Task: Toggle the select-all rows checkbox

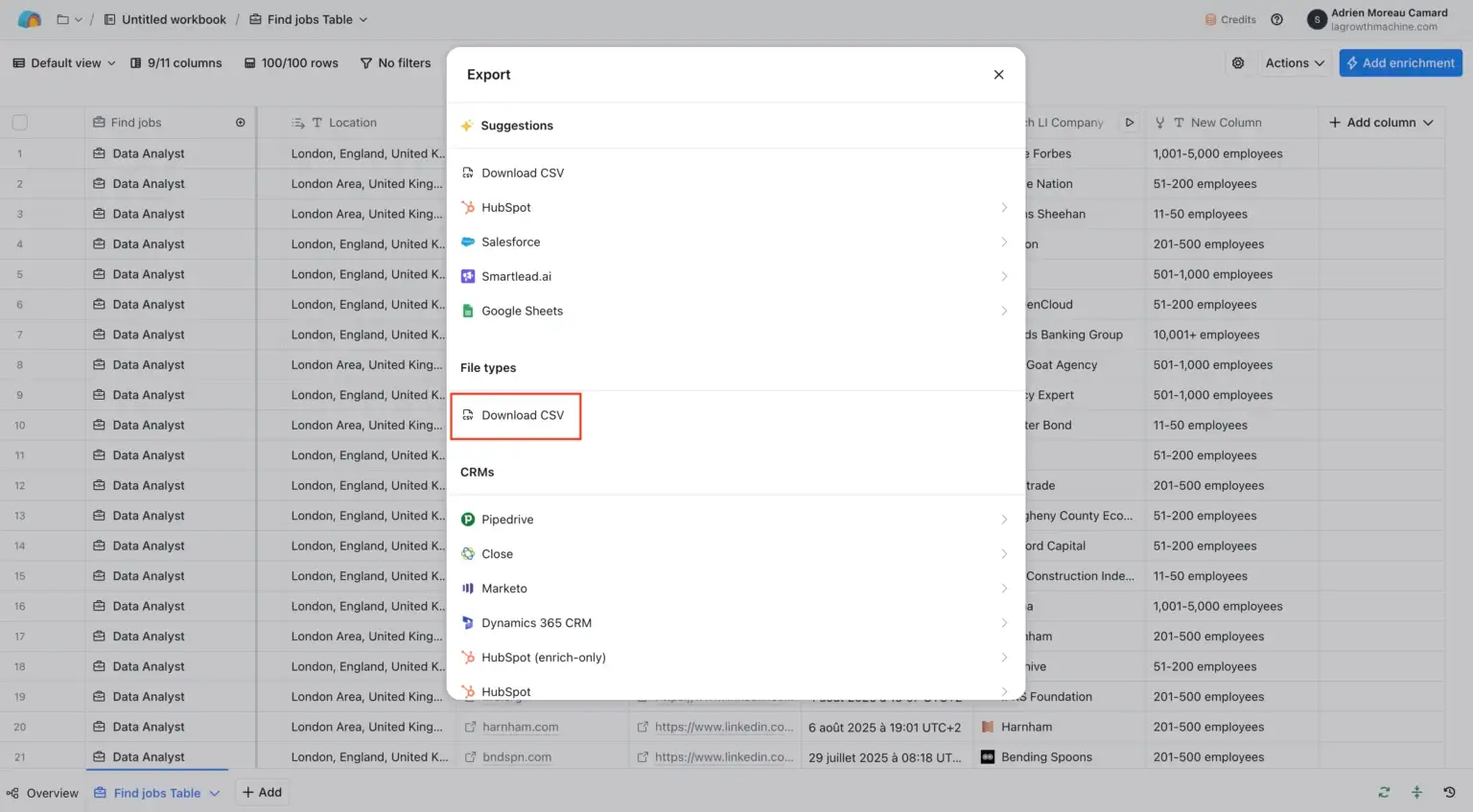Action: point(20,123)
